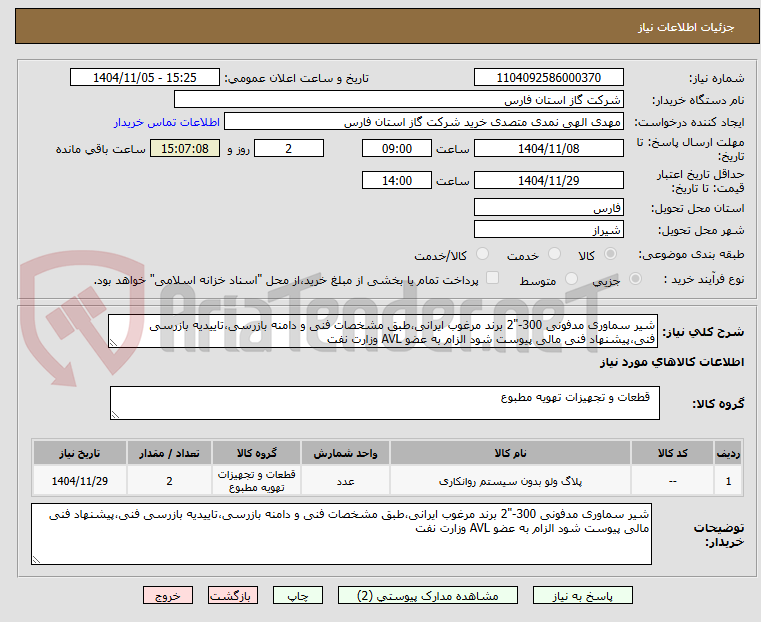Viewport: 761px width, 622px height.
Task: Click the price validity date 1404/11/29 field
Action: pyautogui.click(x=548, y=180)
